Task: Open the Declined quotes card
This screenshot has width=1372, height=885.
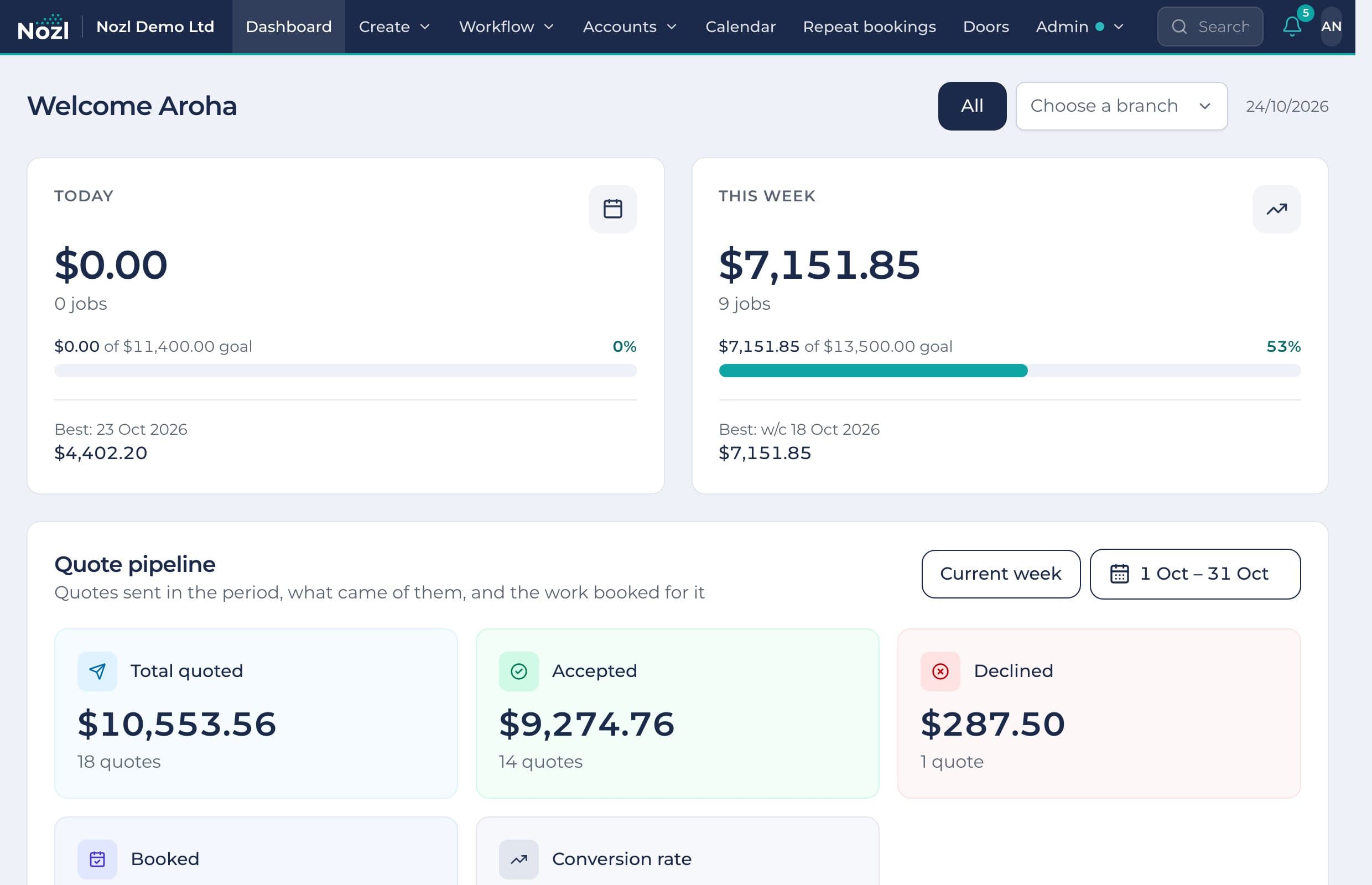Action: coord(1098,713)
